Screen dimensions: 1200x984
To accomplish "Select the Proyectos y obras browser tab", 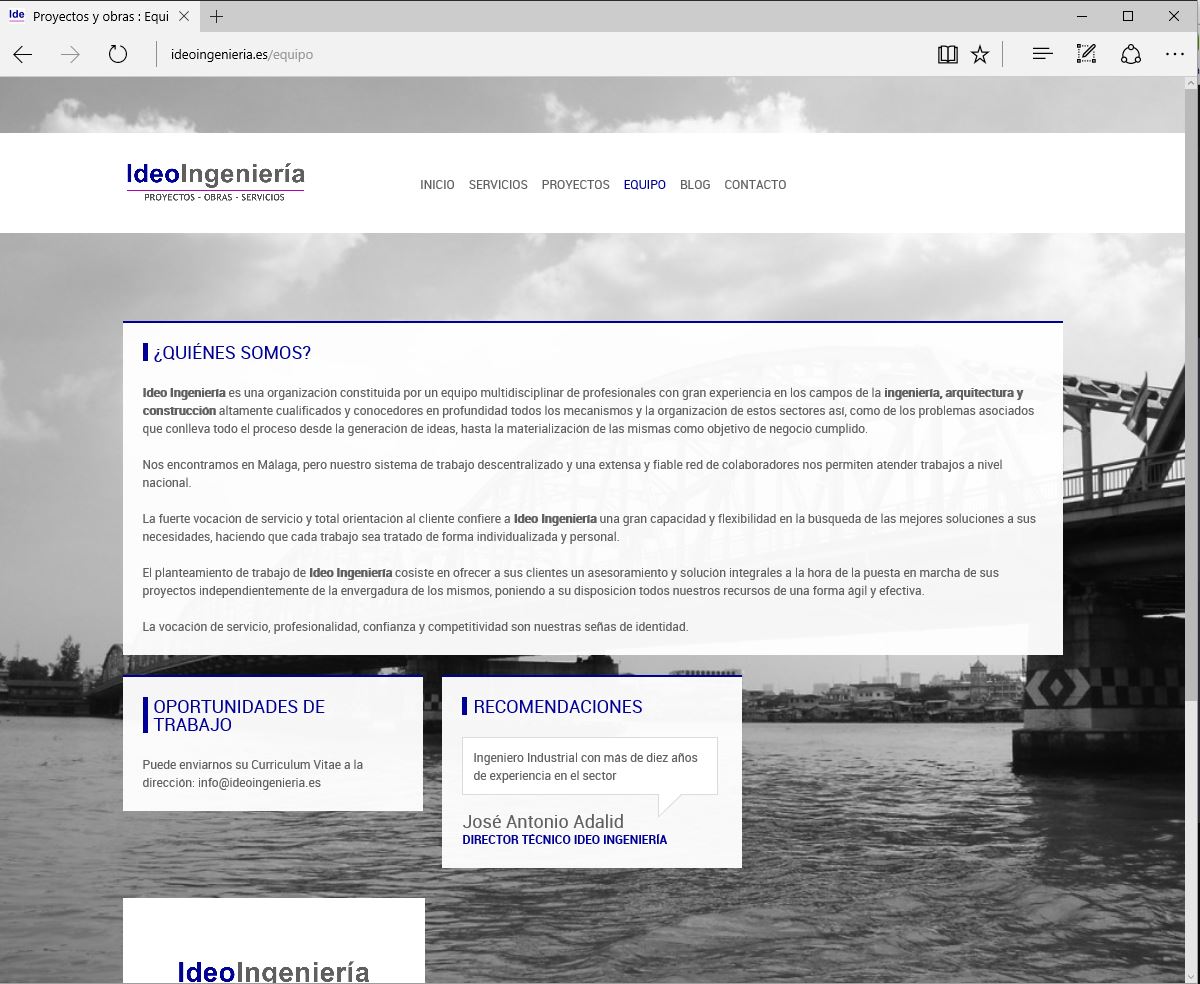I will click(95, 17).
